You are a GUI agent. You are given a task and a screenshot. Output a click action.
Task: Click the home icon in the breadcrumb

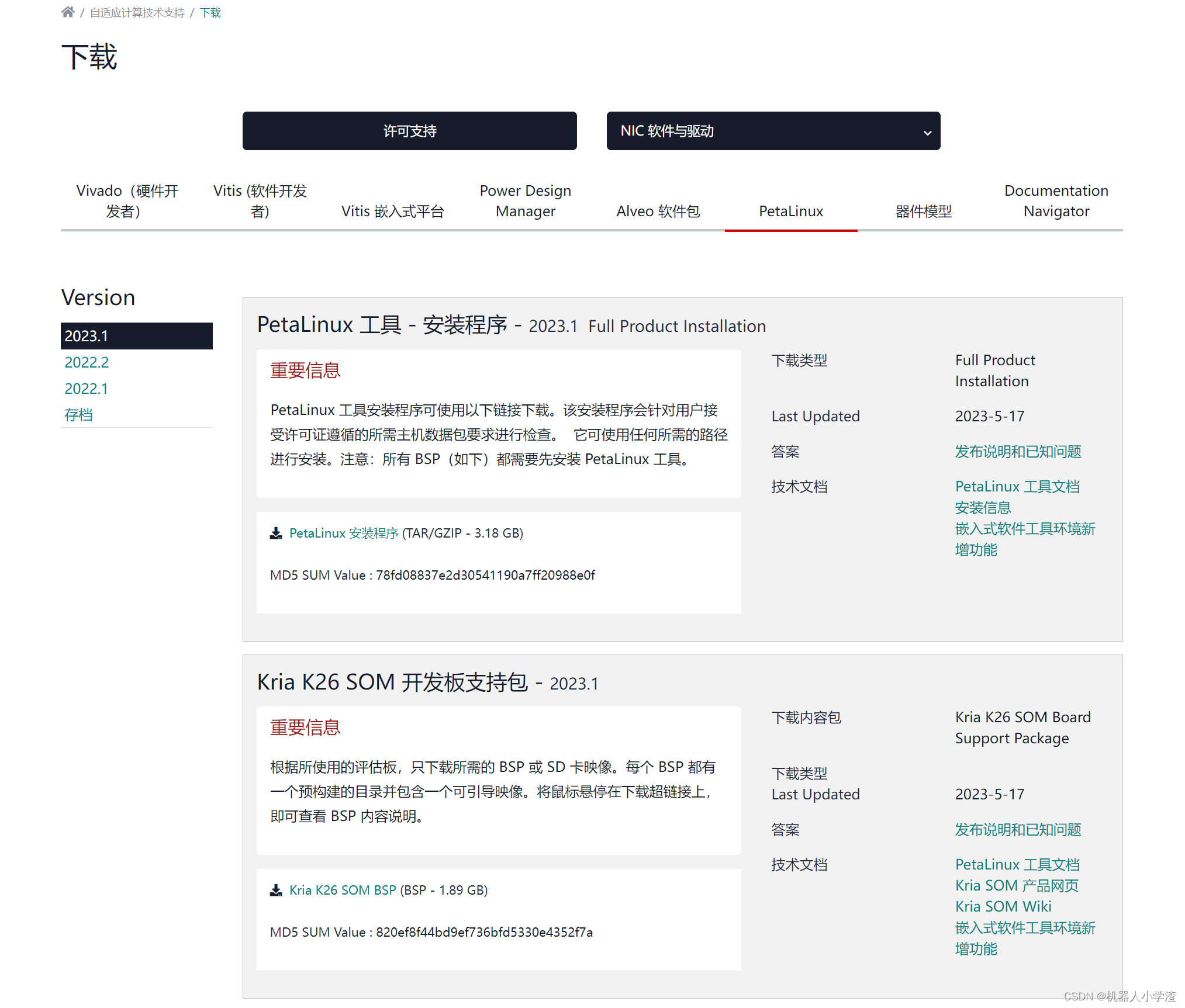[x=68, y=11]
